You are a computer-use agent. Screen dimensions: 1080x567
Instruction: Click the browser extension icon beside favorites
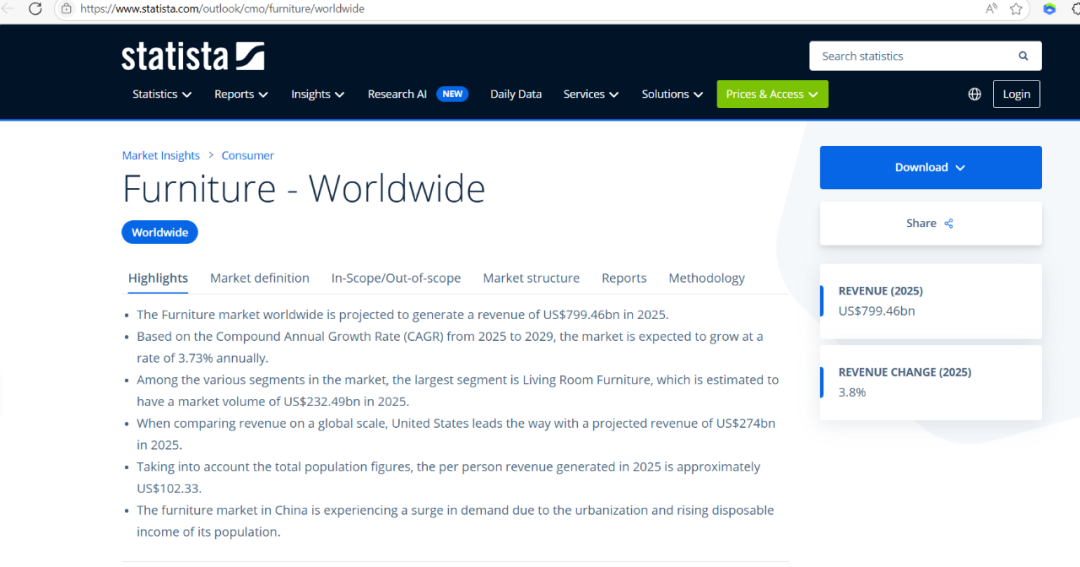tap(1050, 9)
